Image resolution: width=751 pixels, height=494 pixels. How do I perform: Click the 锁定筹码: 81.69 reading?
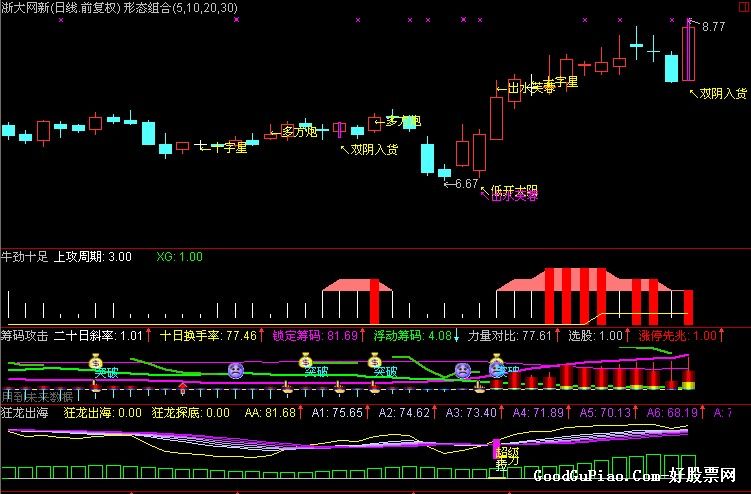coord(315,336)
